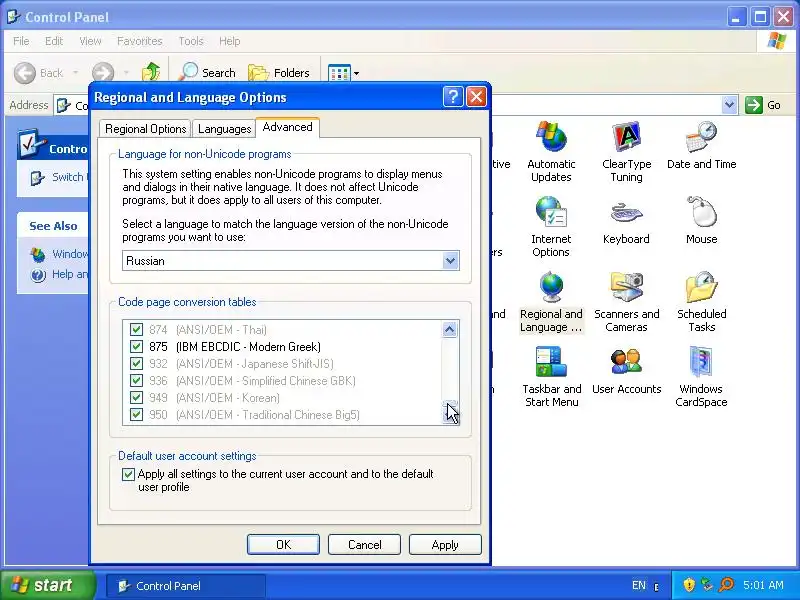
Task: Open Scheduled Tasks icon
Action: point(702,302)
